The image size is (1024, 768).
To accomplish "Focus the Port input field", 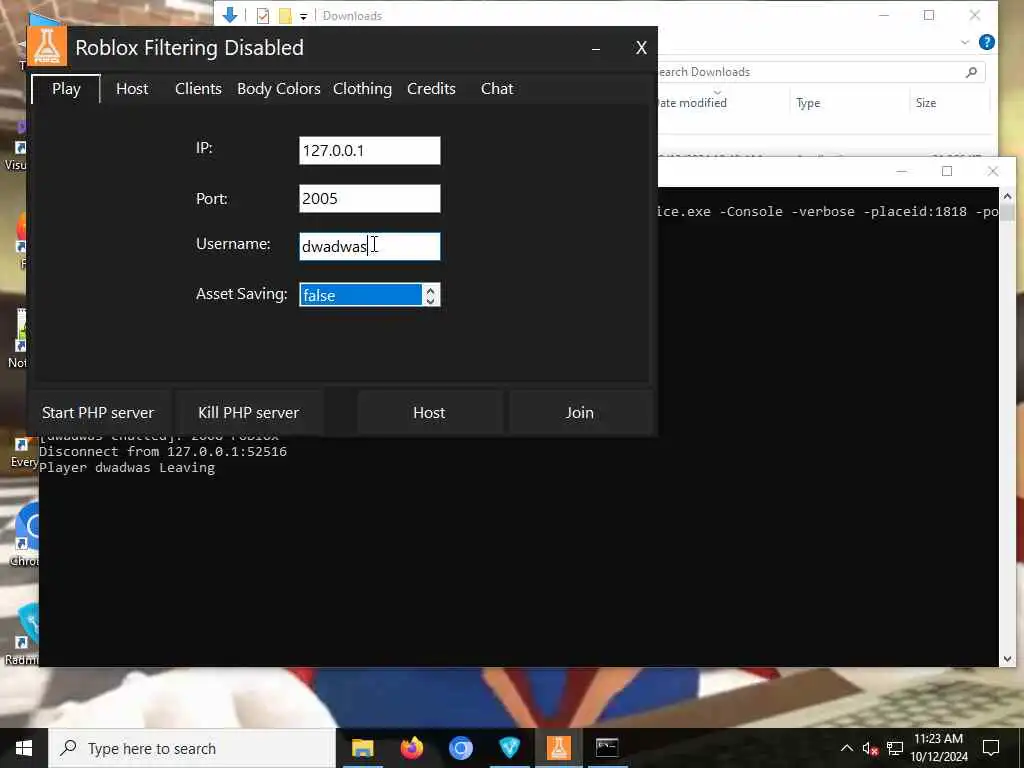I will (x=370, y=199).
